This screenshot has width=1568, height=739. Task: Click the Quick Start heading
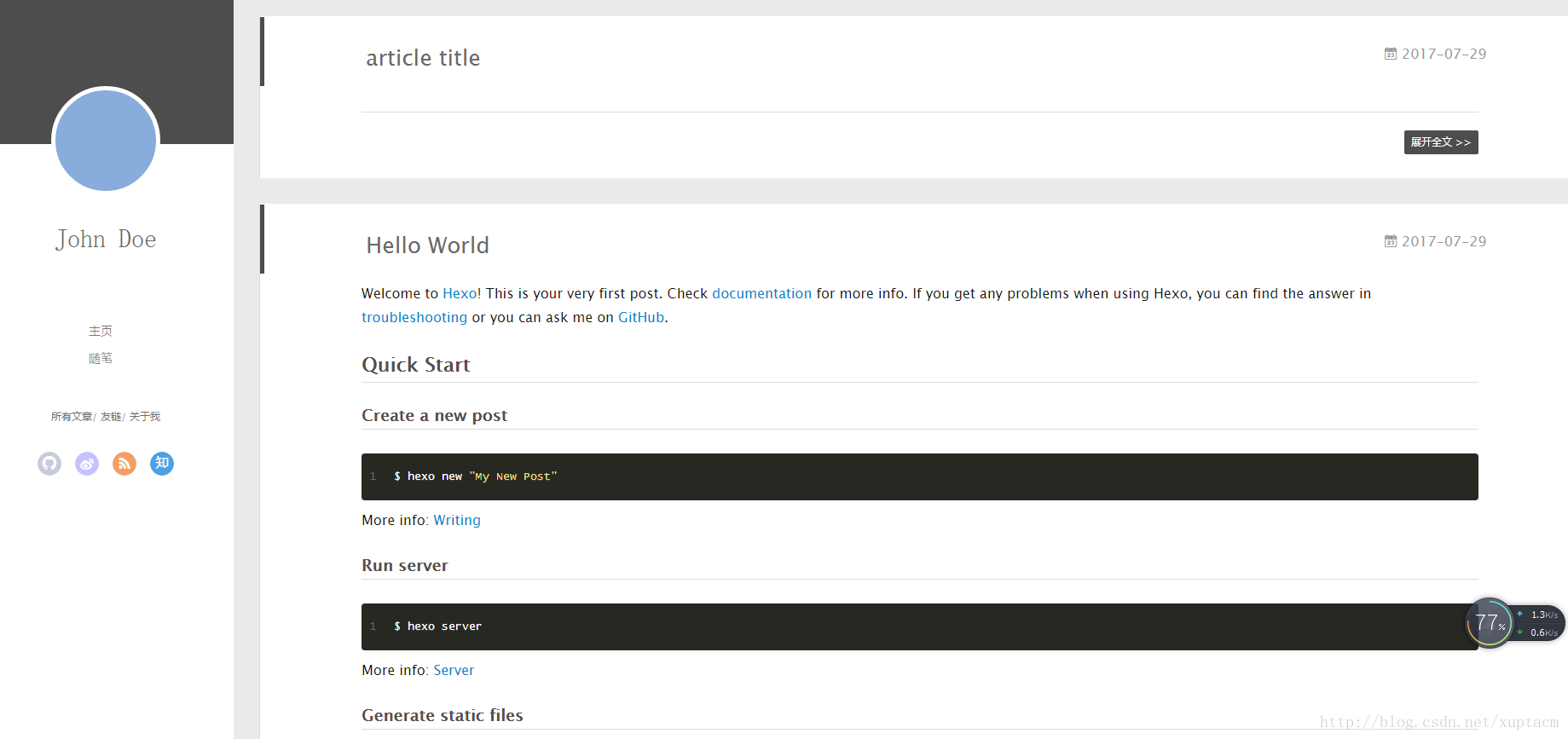click(416, 365)
